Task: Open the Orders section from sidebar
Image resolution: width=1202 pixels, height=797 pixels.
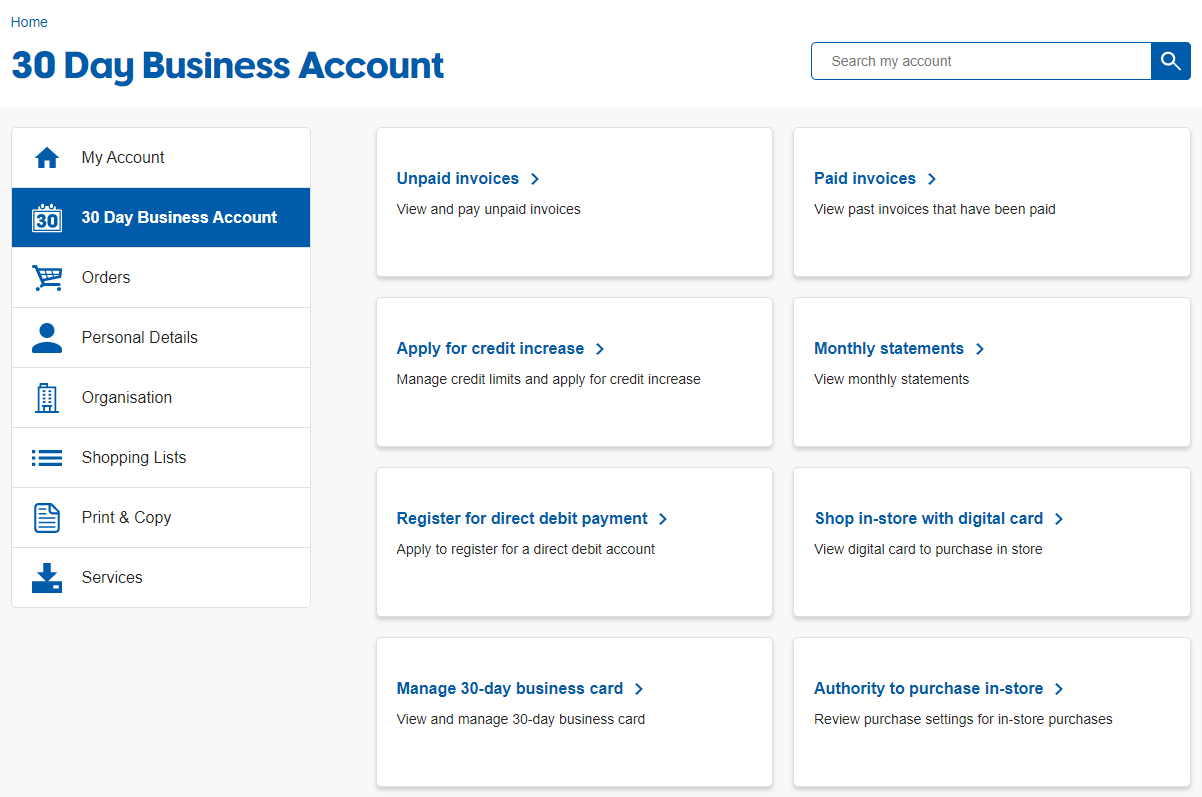Action: coord(105,277)
